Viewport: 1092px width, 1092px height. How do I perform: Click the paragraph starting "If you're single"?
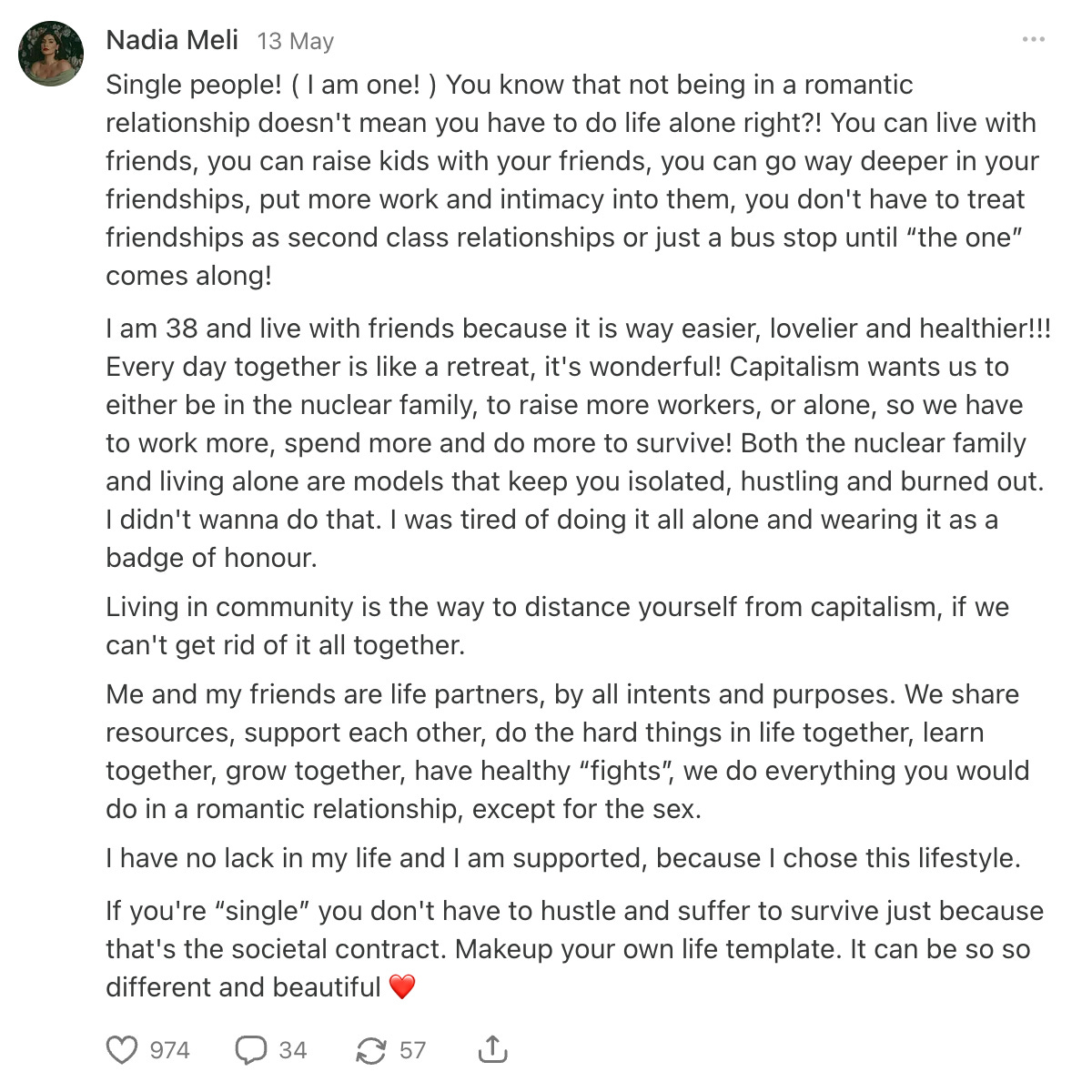[575, 948]
